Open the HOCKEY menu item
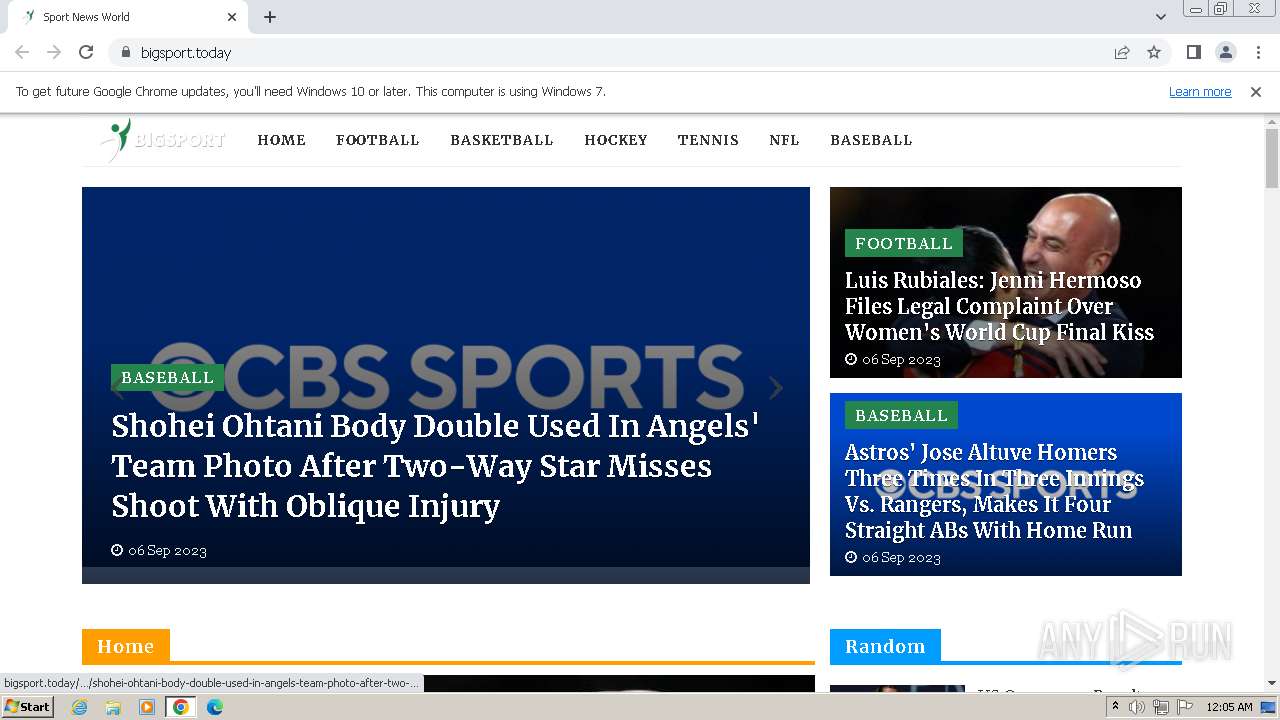The height and width of the screenshot is (720, 1280). click(x=615, y=140)
